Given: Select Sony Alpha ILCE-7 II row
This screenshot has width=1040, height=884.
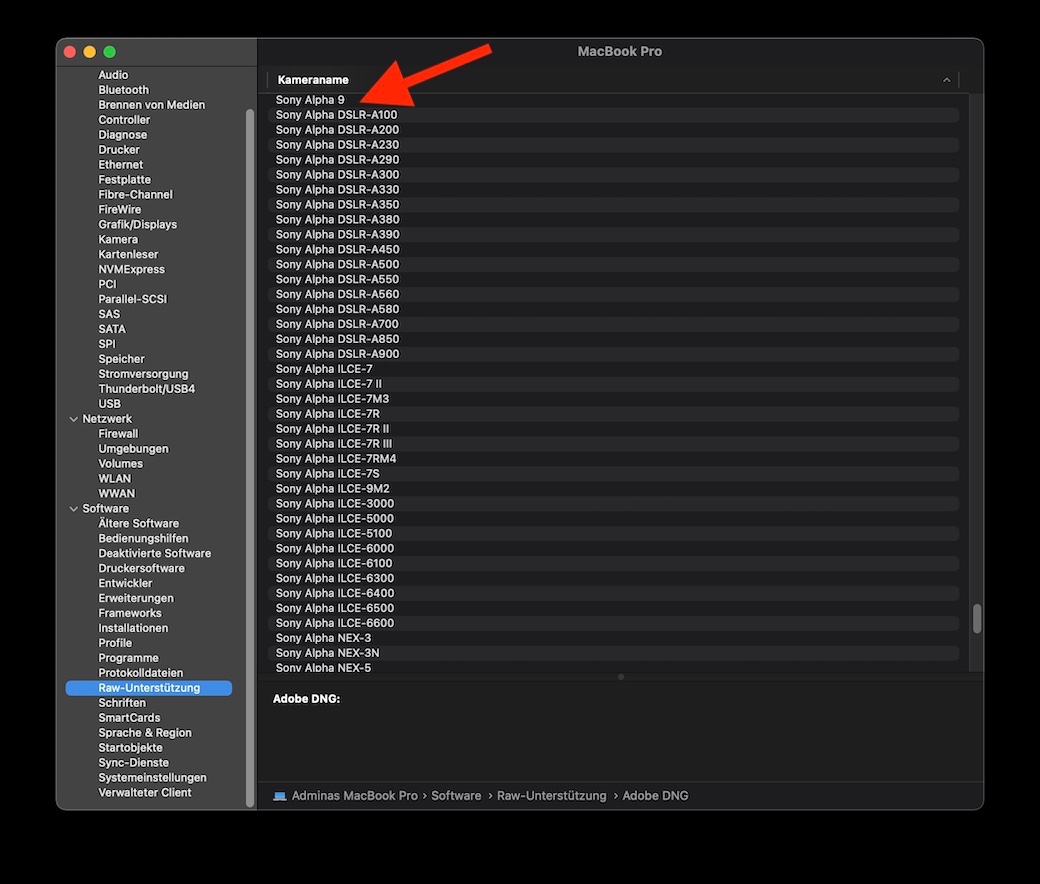Looking at the screenshot, I should pos(613,384).
